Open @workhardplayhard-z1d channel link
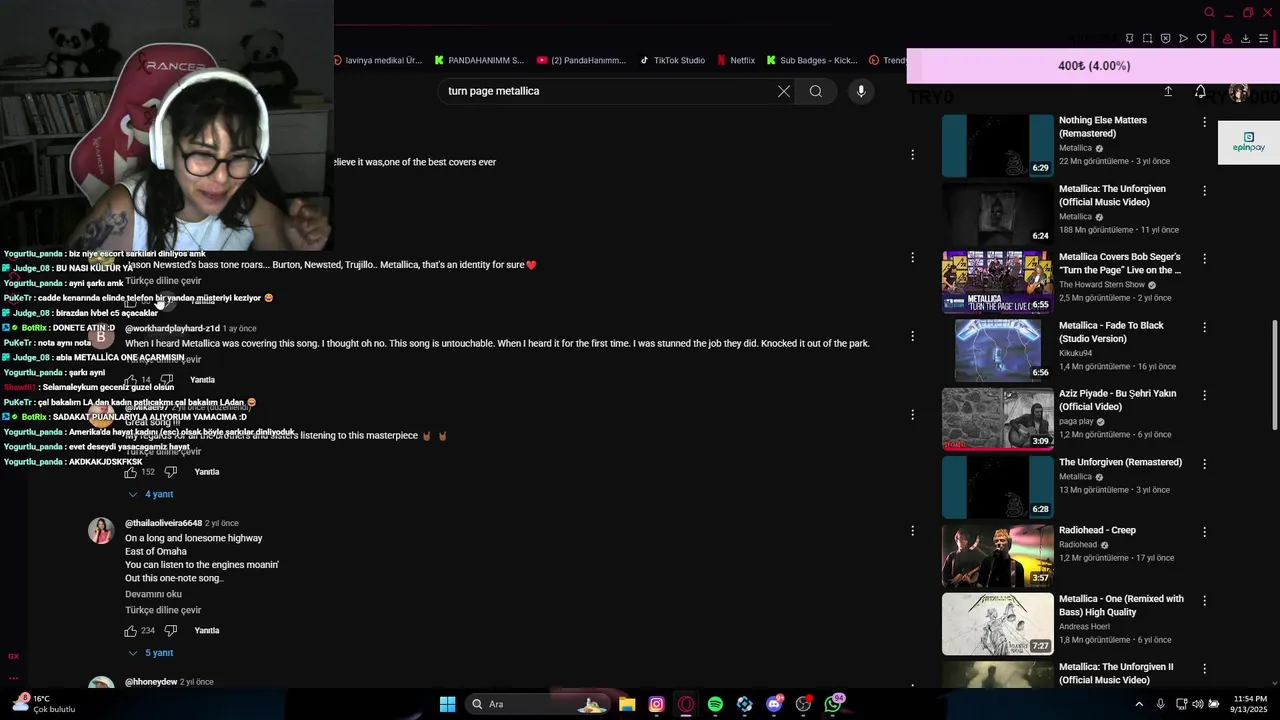Screen dimensions: 1280x720 click(x=172, y=328)
